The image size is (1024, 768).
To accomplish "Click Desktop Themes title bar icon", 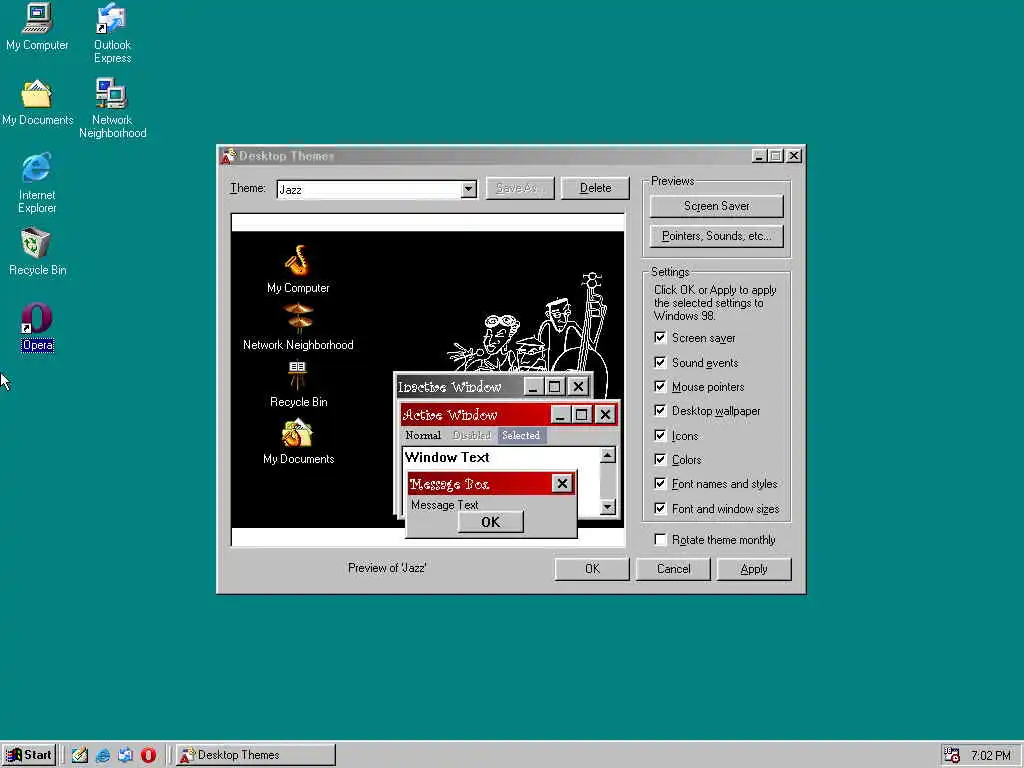I will click(228, 156).
